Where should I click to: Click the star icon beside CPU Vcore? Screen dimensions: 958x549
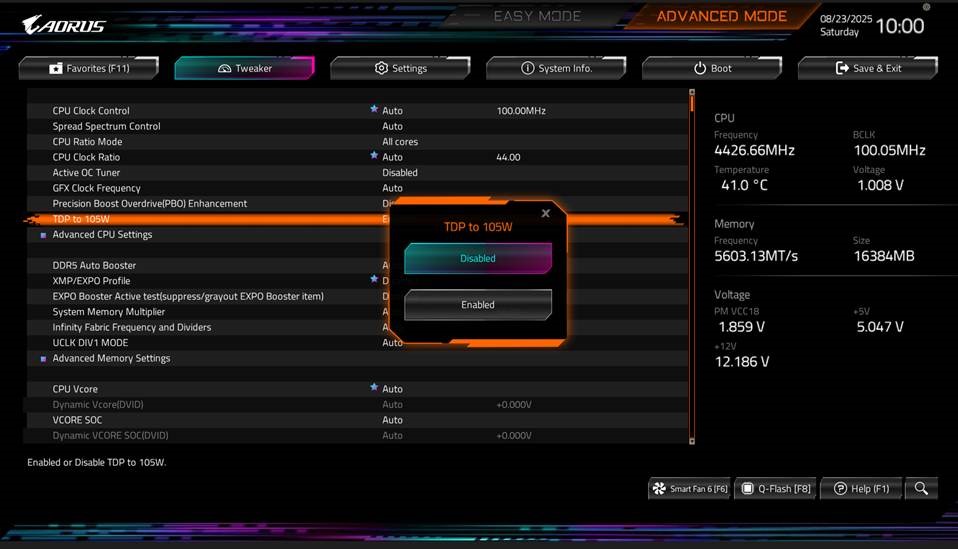[374, 387]
